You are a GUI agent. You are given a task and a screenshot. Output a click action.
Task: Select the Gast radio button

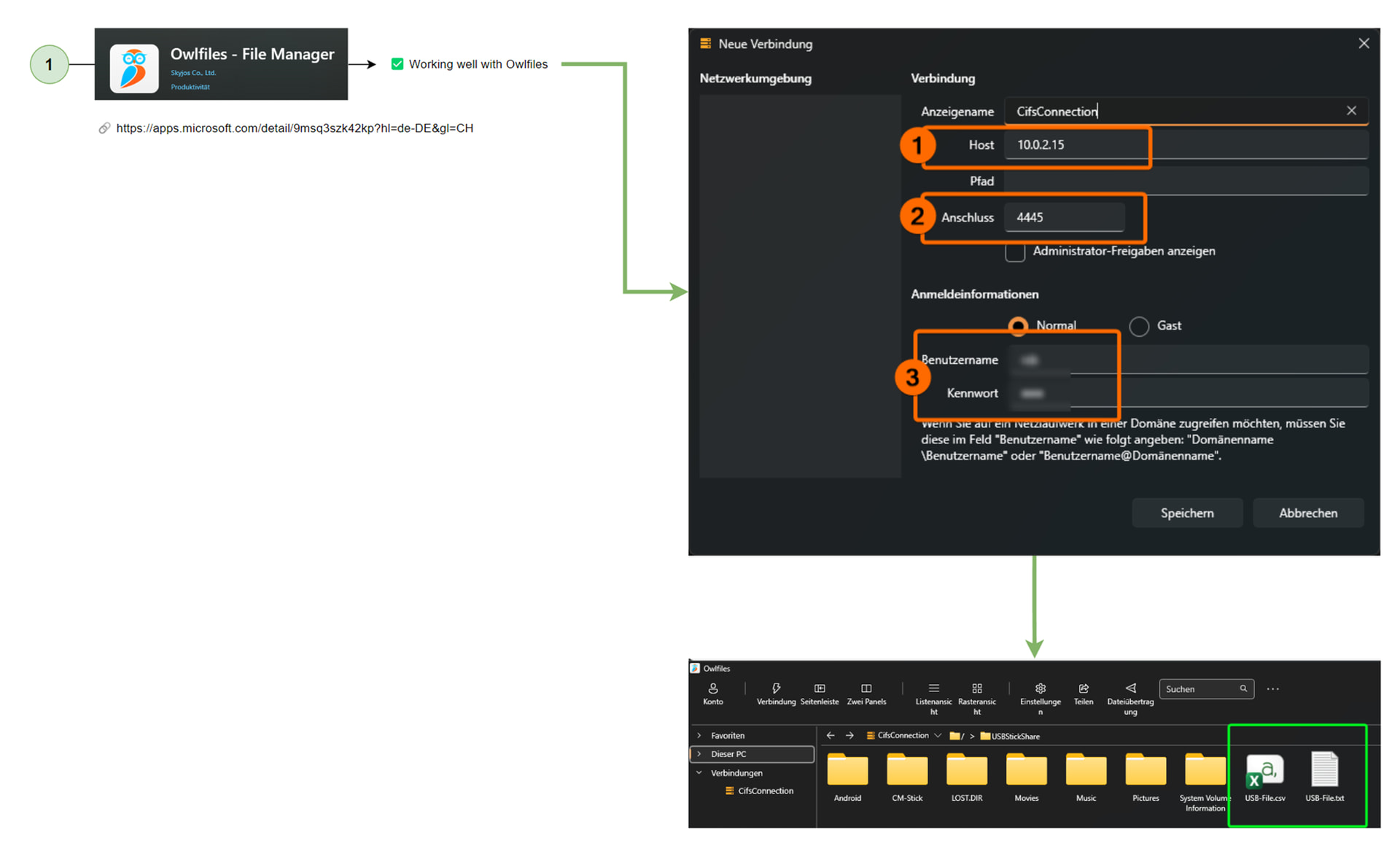[x=1139, y=326]
